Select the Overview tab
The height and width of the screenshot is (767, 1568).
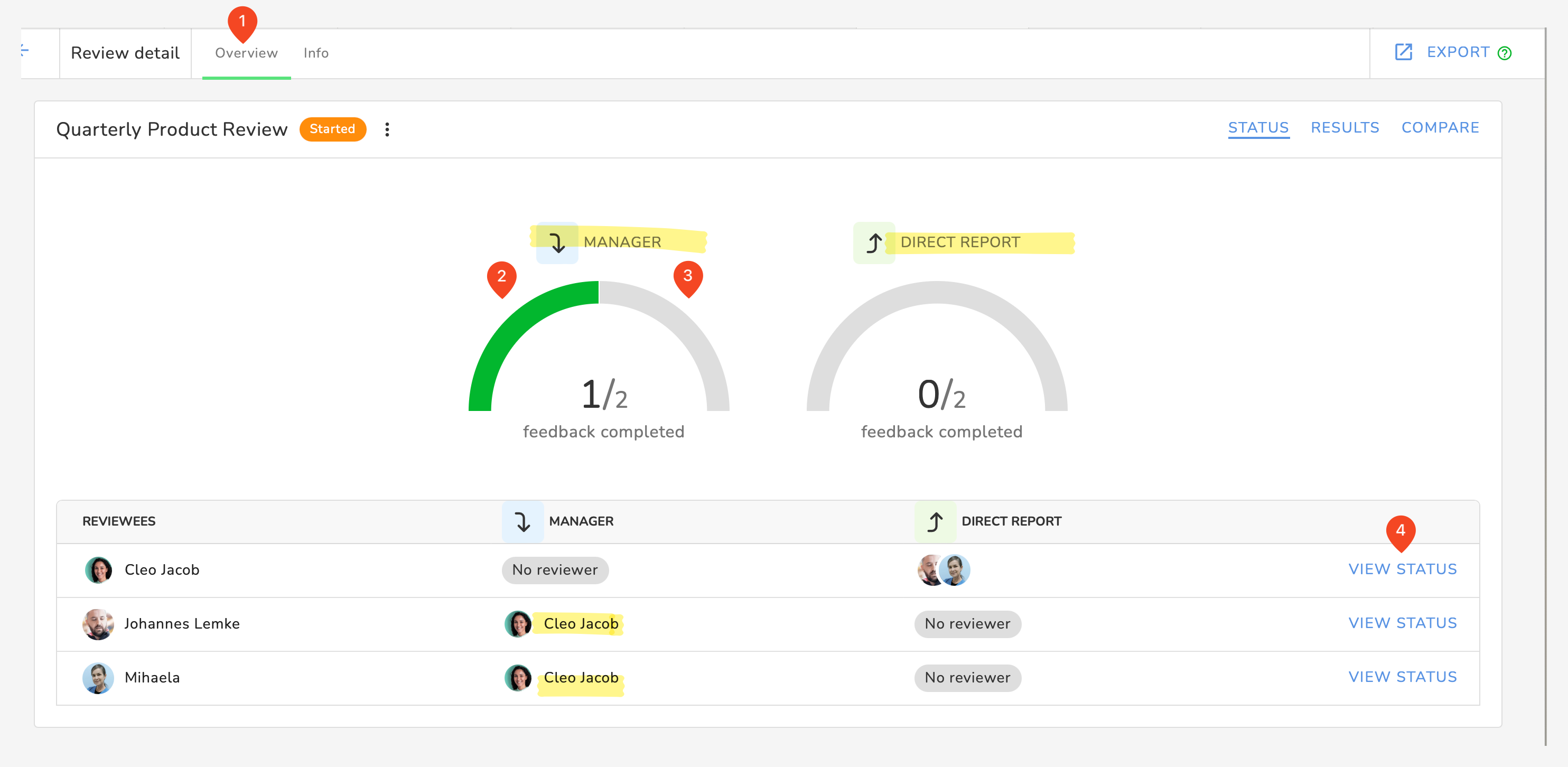click(x=246, y=53)
